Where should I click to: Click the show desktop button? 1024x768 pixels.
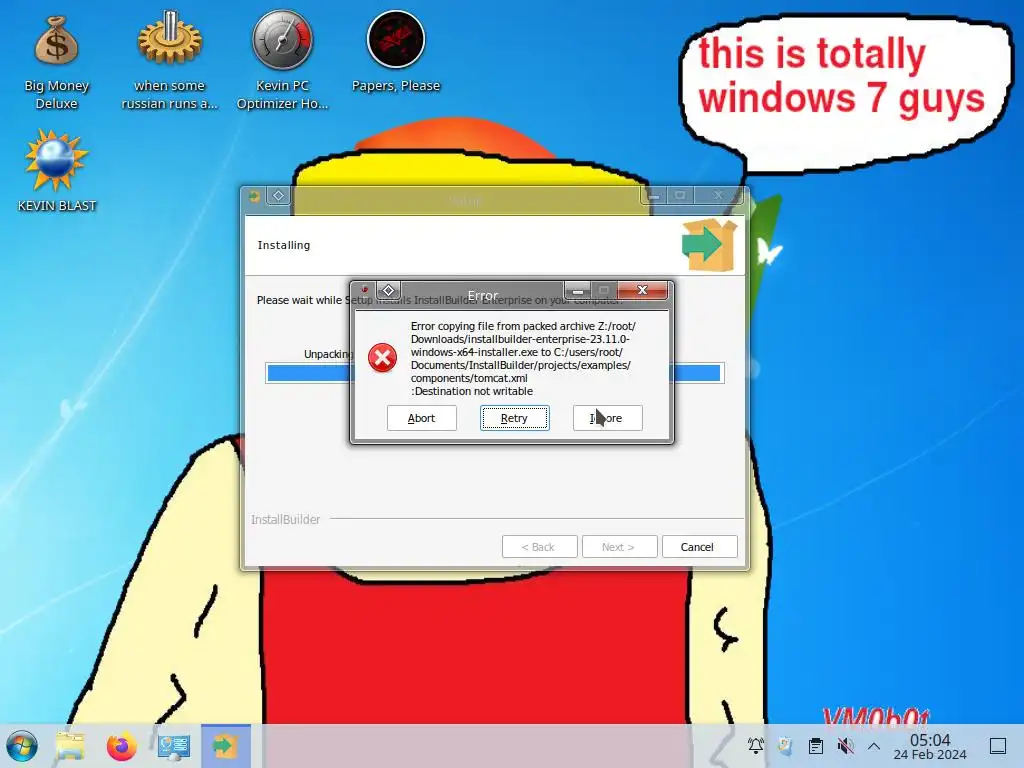pyautogui.click(x=998, y=746)
